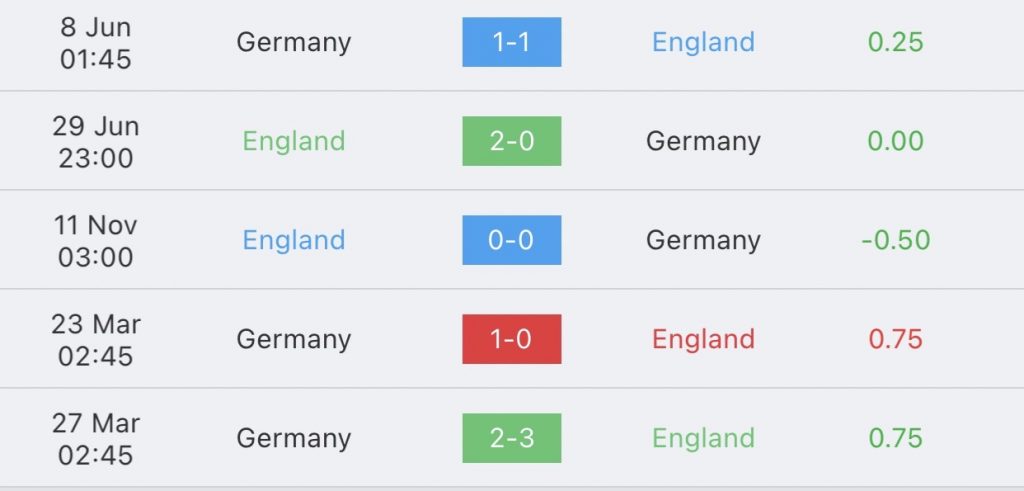This screenshot has height=491, width=1024.
Task: Click blue England in the 11 Nov row
Action: [294, 241]
